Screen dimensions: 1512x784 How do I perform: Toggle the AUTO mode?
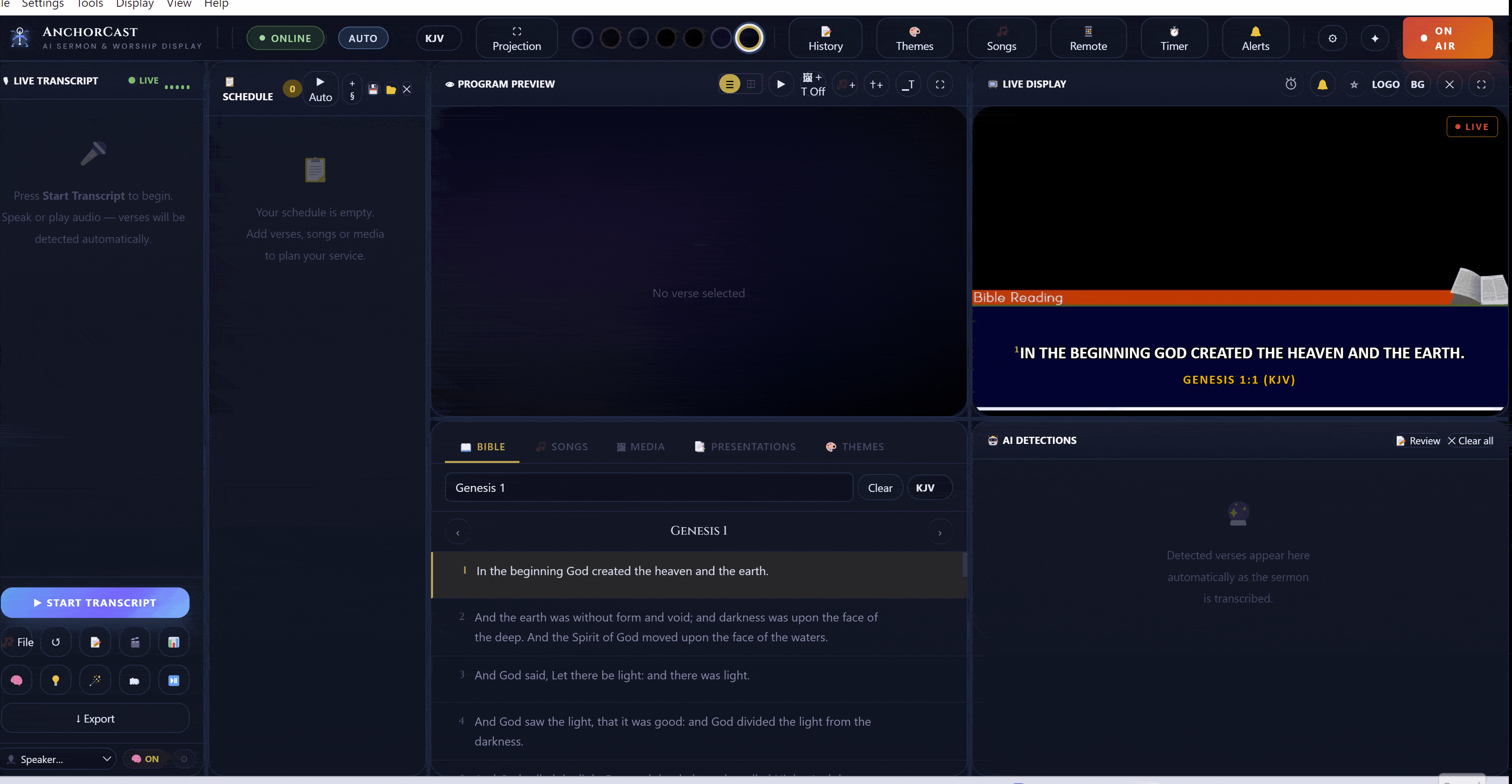363,38
